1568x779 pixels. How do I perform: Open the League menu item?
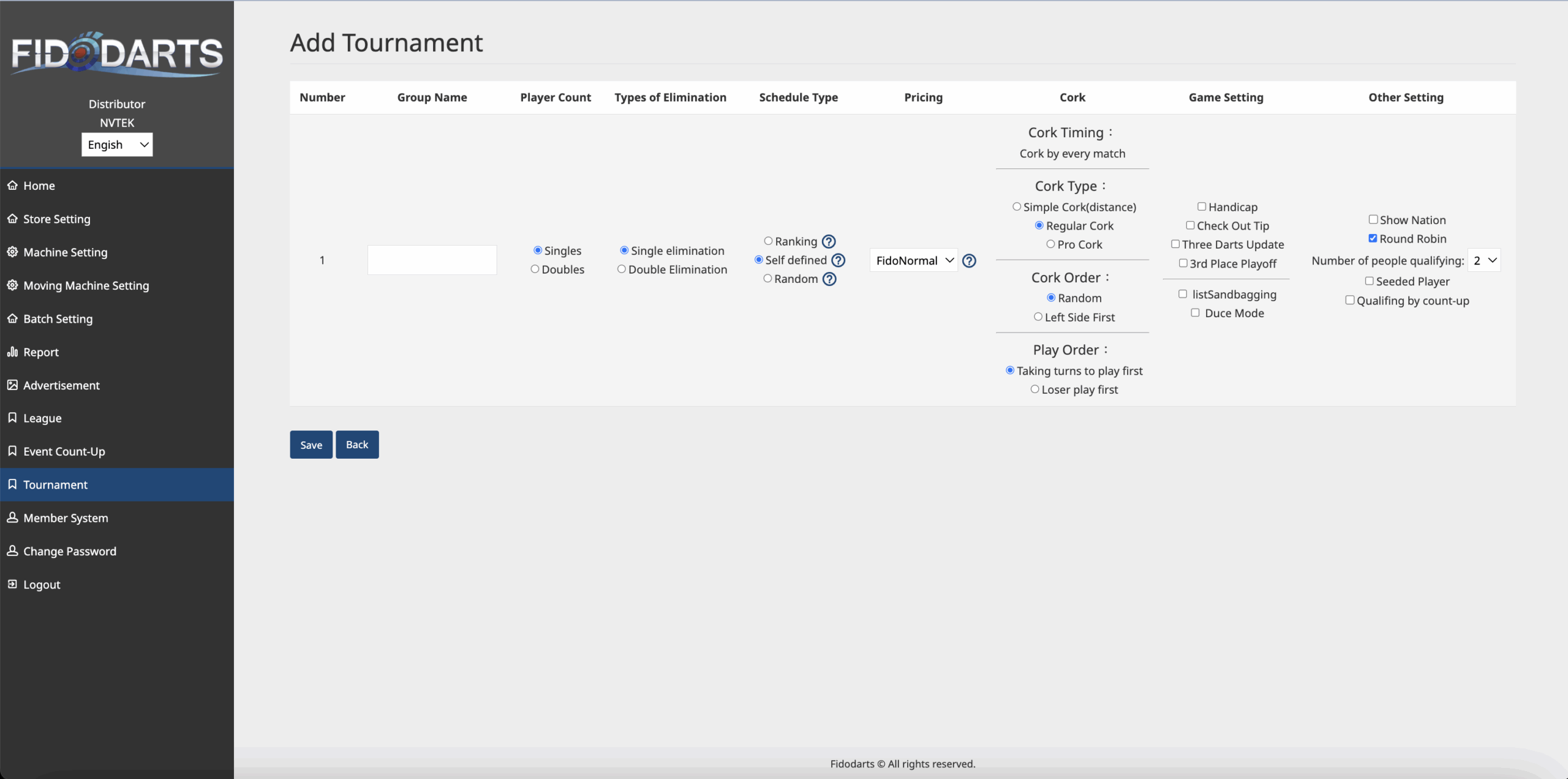tap(42, 418)
